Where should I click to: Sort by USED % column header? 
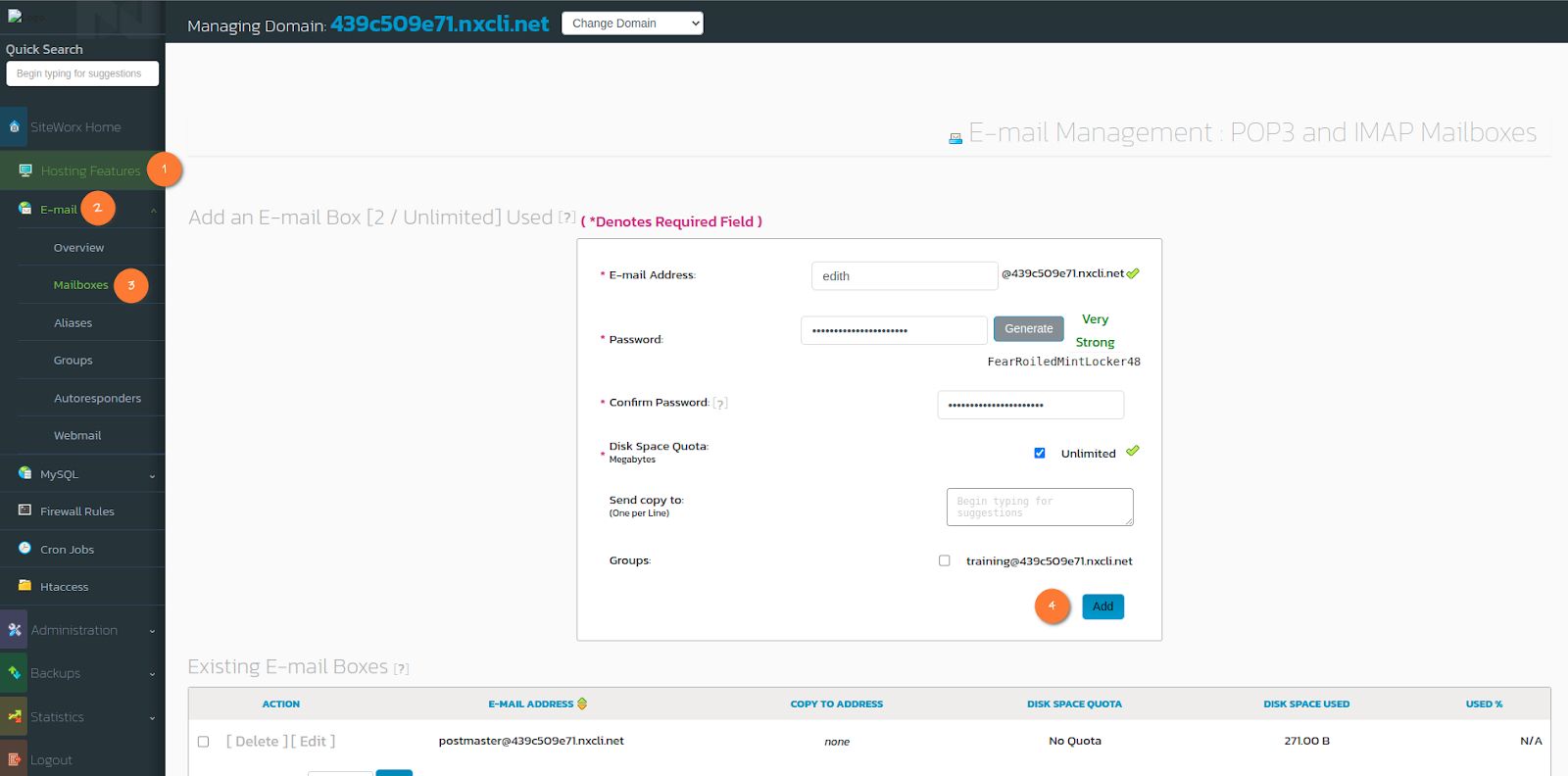point(1484,704)
